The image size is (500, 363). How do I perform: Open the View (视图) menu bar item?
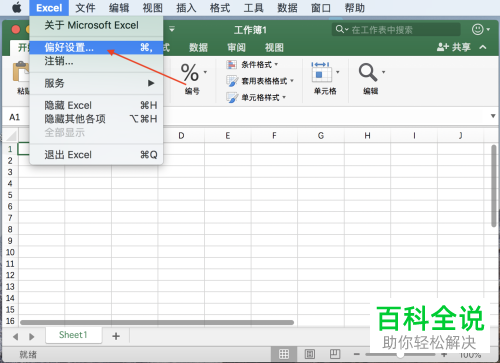153,8
